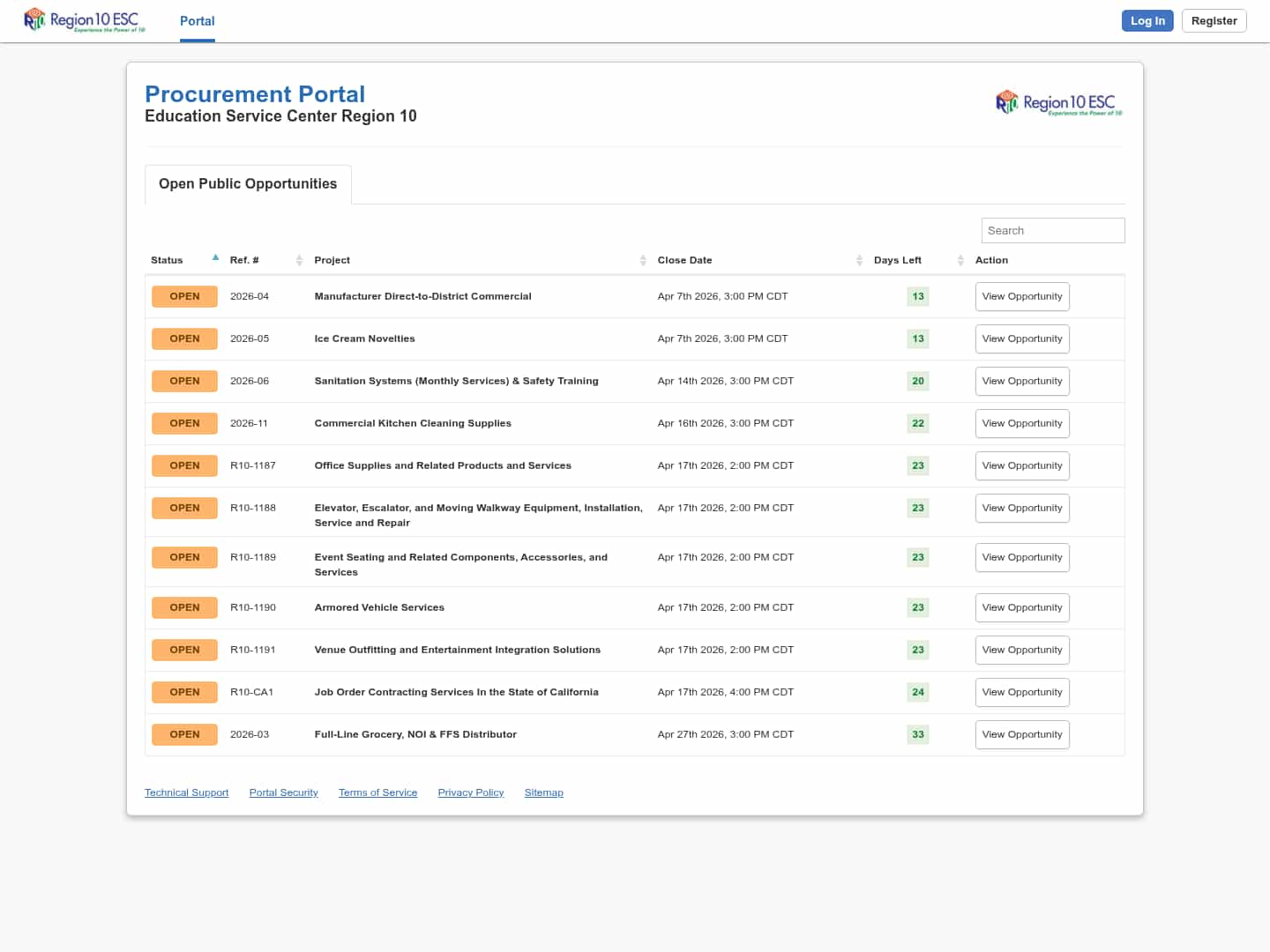Open the Privacy Policy link
This screenshot has height=952, width=1270.
tap(470, 792)
